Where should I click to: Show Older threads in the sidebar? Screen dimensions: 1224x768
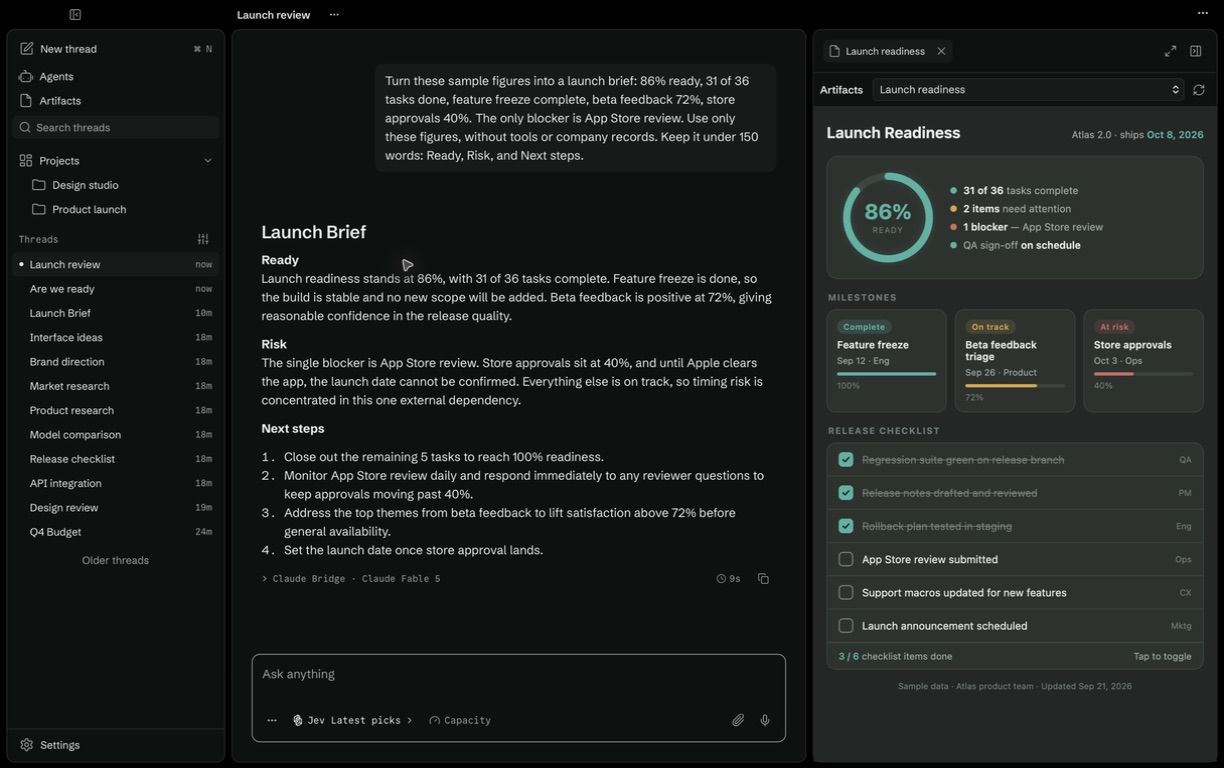pyautogui.click(x=115, y=560)
